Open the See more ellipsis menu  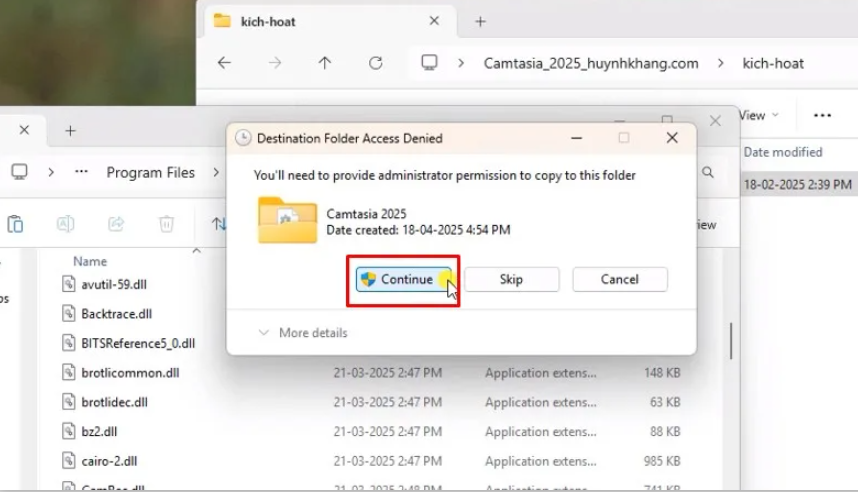coord(822,115)
